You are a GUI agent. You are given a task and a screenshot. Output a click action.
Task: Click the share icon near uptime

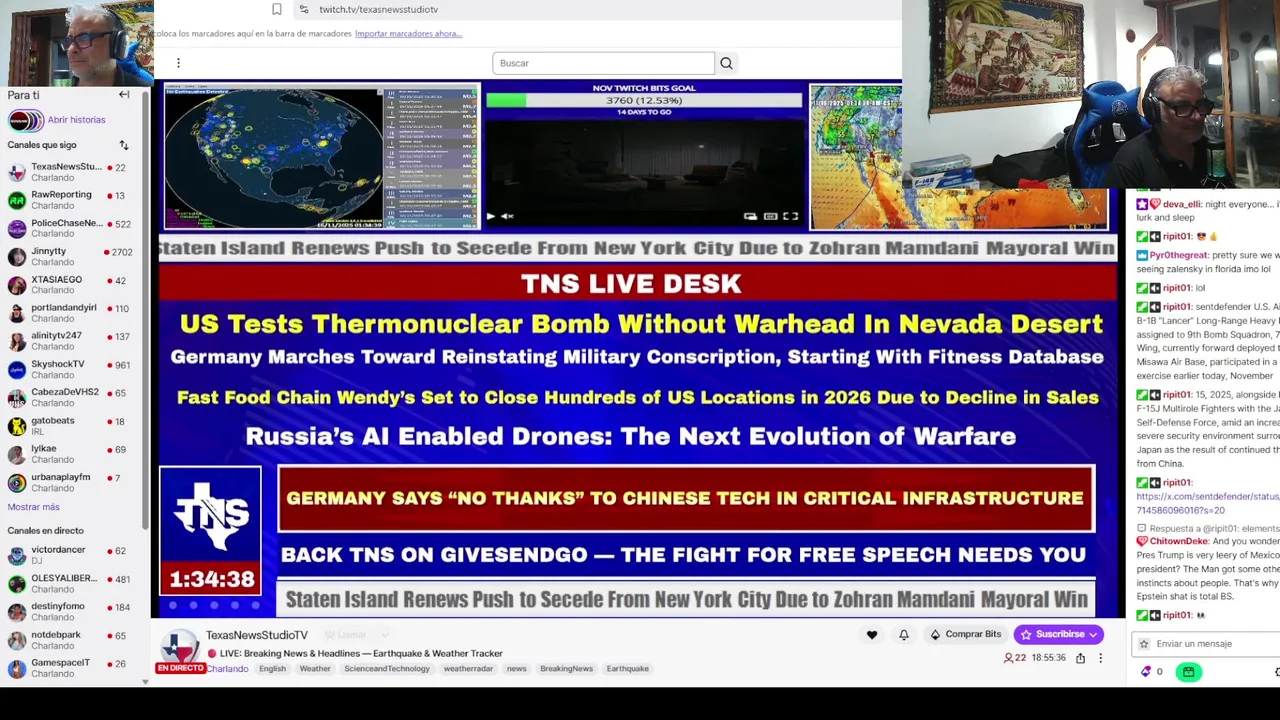click(x=1080, y=658)
